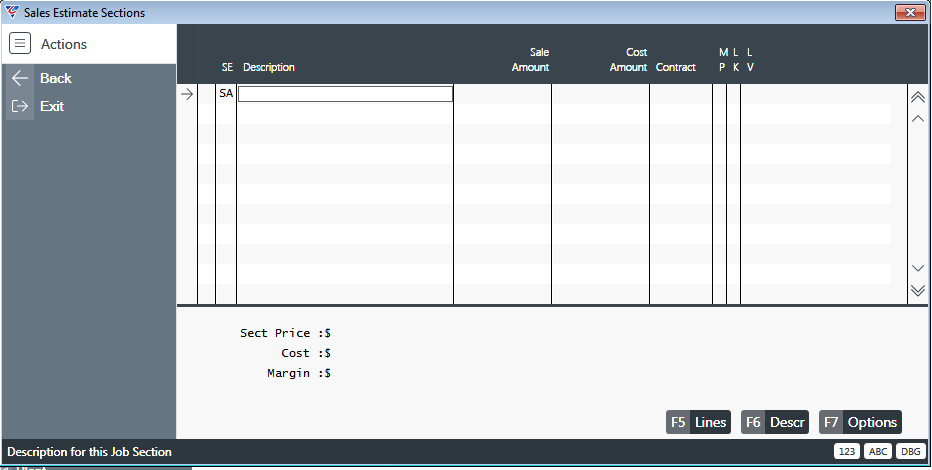Toggle the DBG debug indicator
The width and height of the screenshot is (932, 470).
coord(910,452)
